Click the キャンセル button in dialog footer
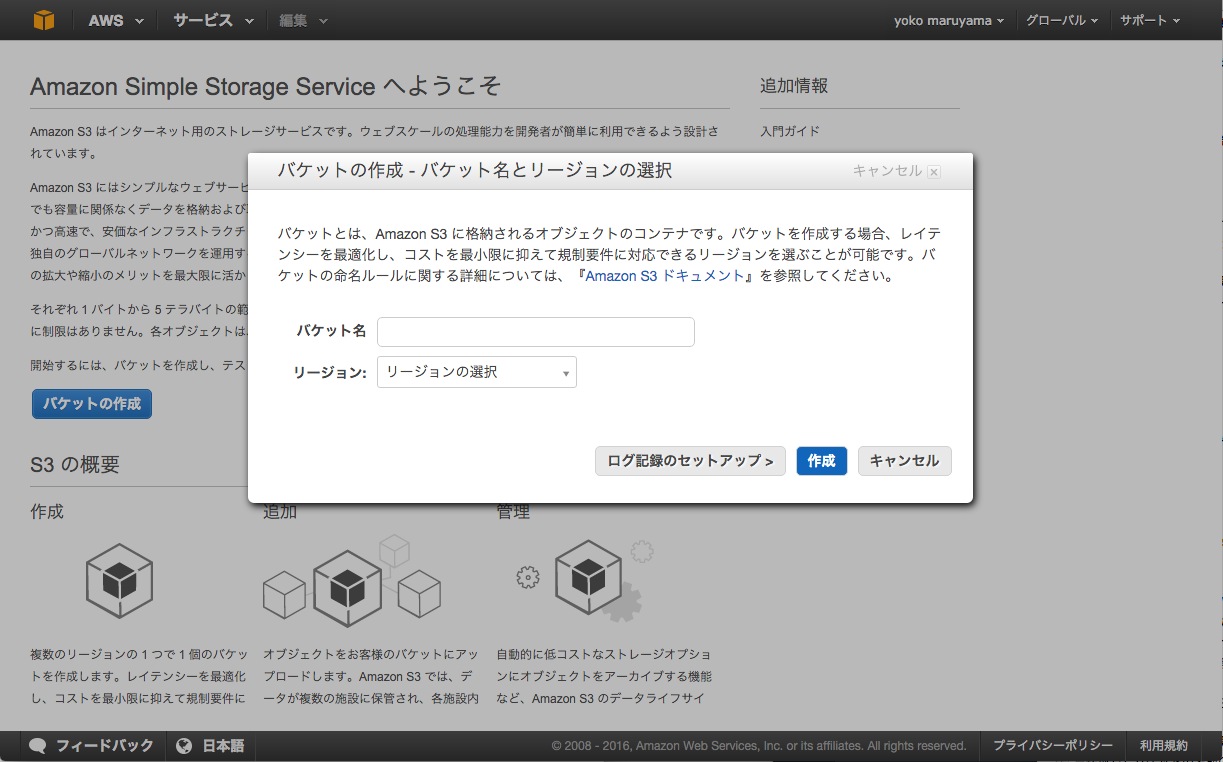 pyautogui.click(x=905, y=461)
